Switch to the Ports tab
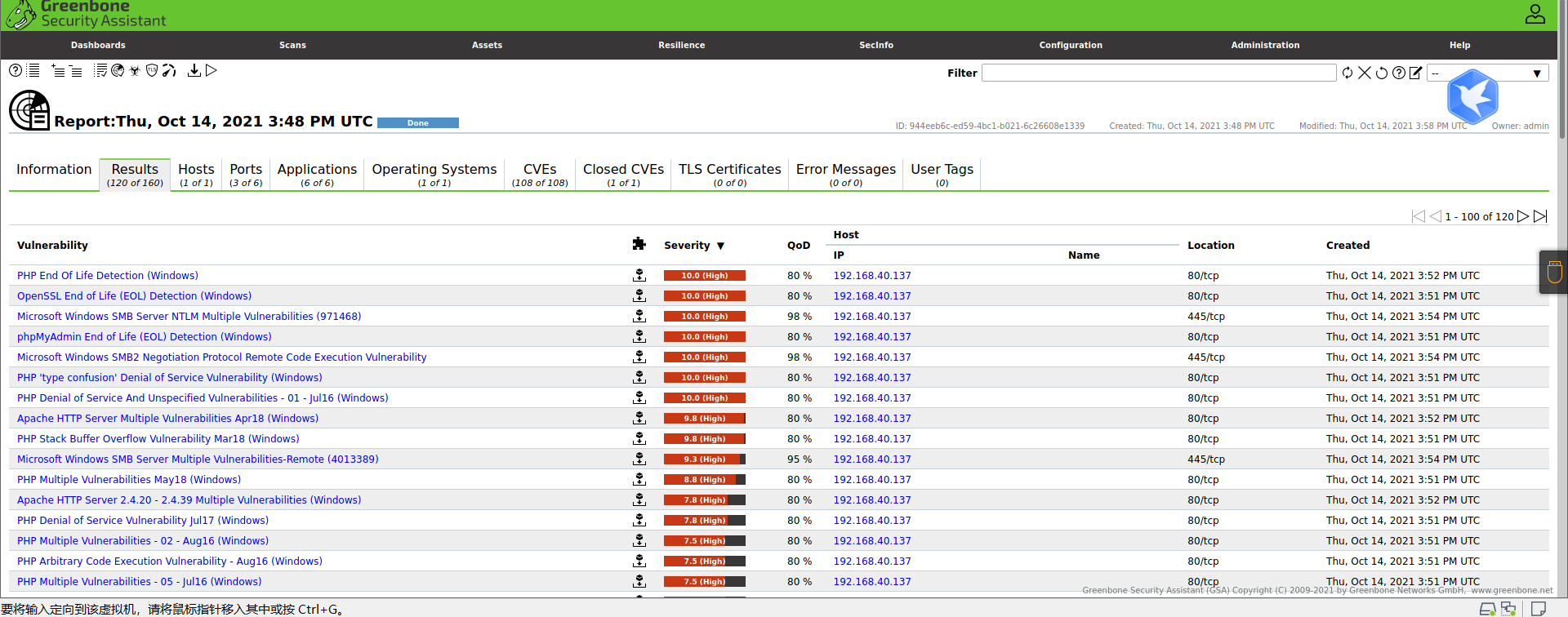 tap(246, 175)
